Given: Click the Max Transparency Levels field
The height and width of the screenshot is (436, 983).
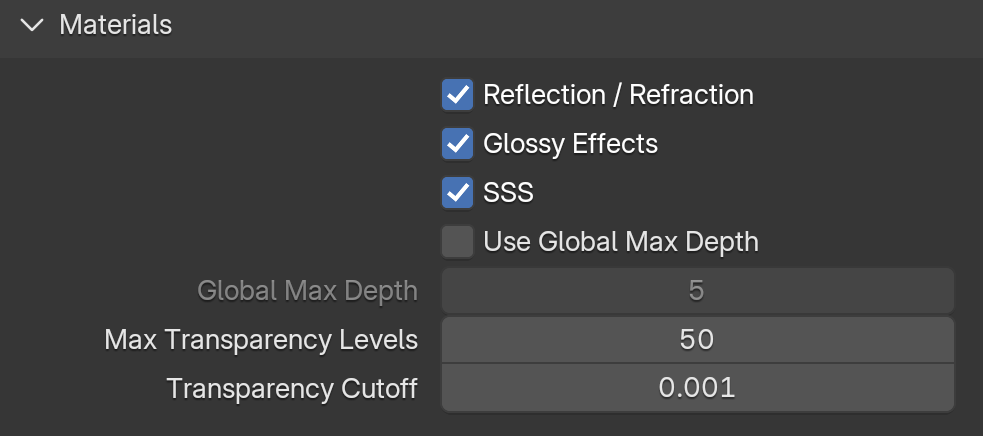Looking at the screenshot, I should [698, 339].
